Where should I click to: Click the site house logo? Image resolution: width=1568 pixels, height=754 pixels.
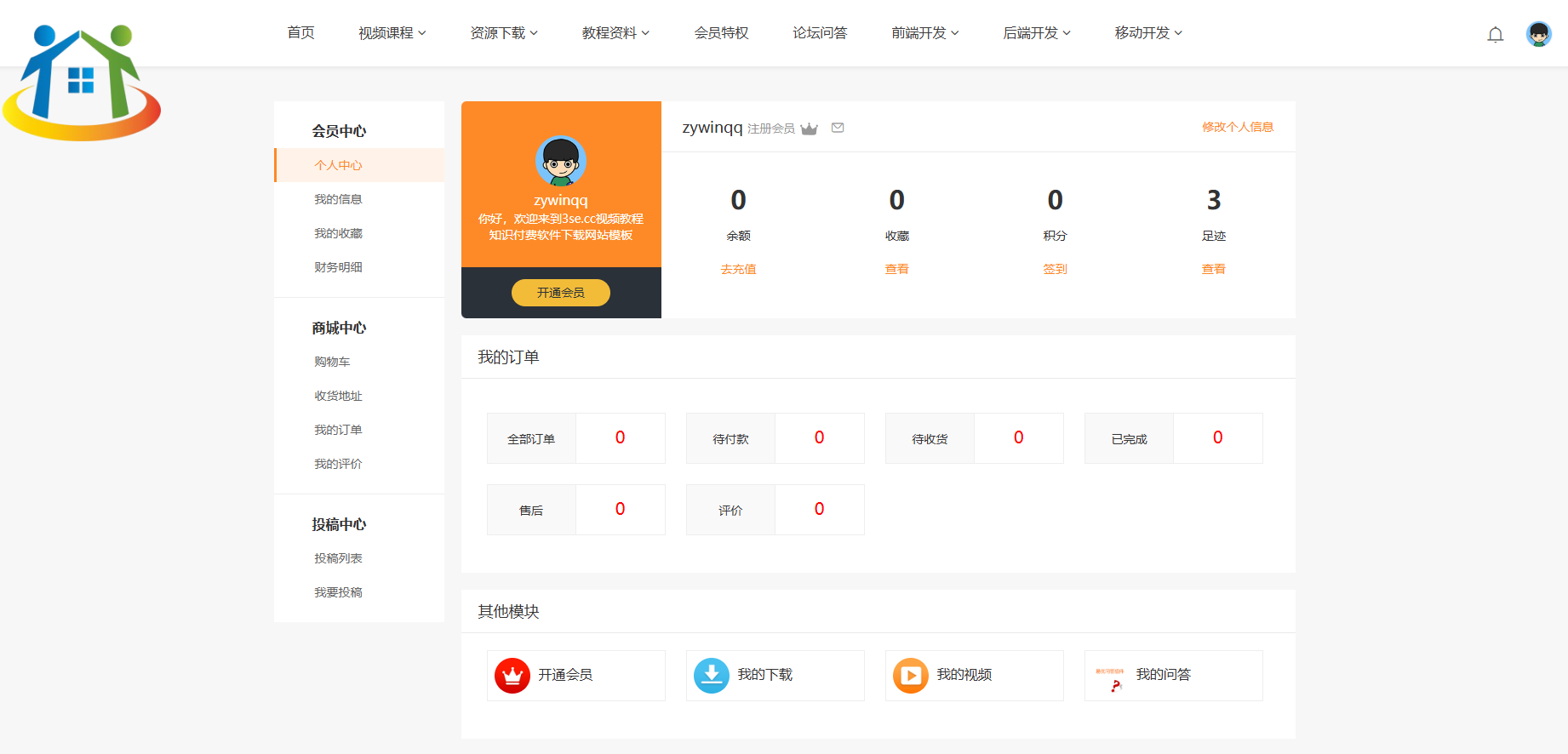(x=82, y=83)
